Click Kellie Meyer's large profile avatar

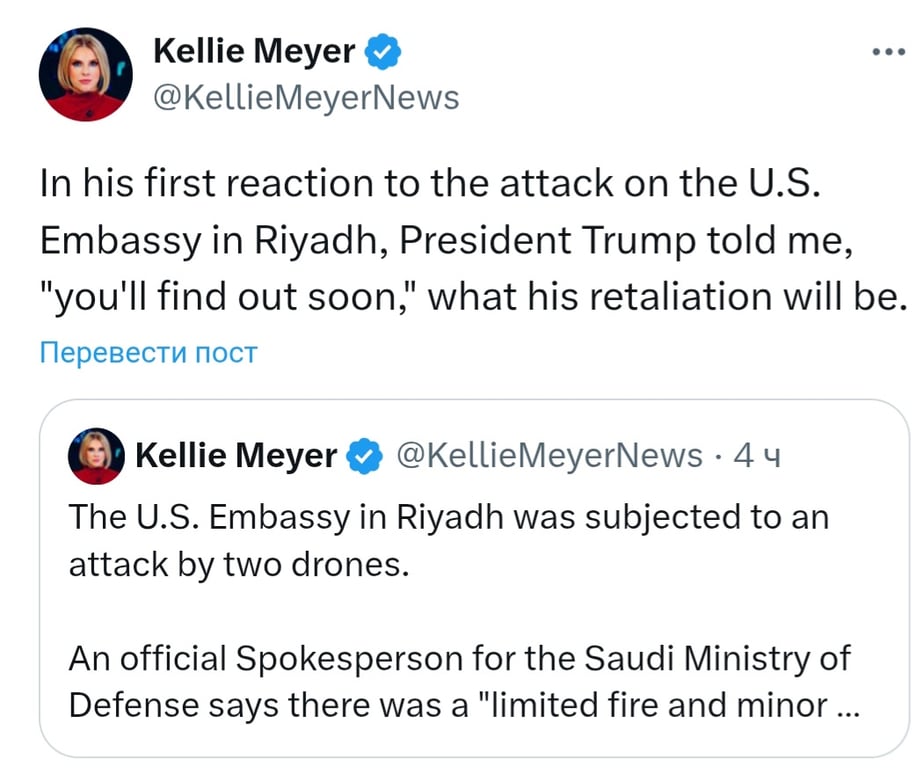[86, 75]
